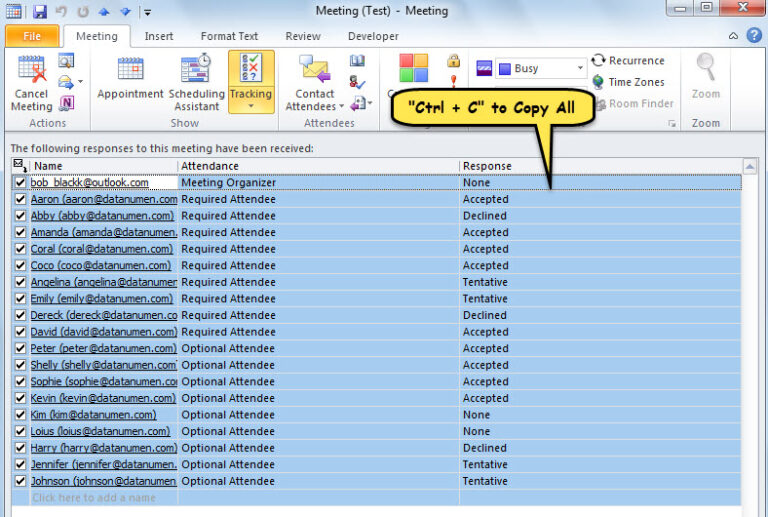
Task: Click the David (david@datanumen.com) name link
Action: click(x=103, y=332)
